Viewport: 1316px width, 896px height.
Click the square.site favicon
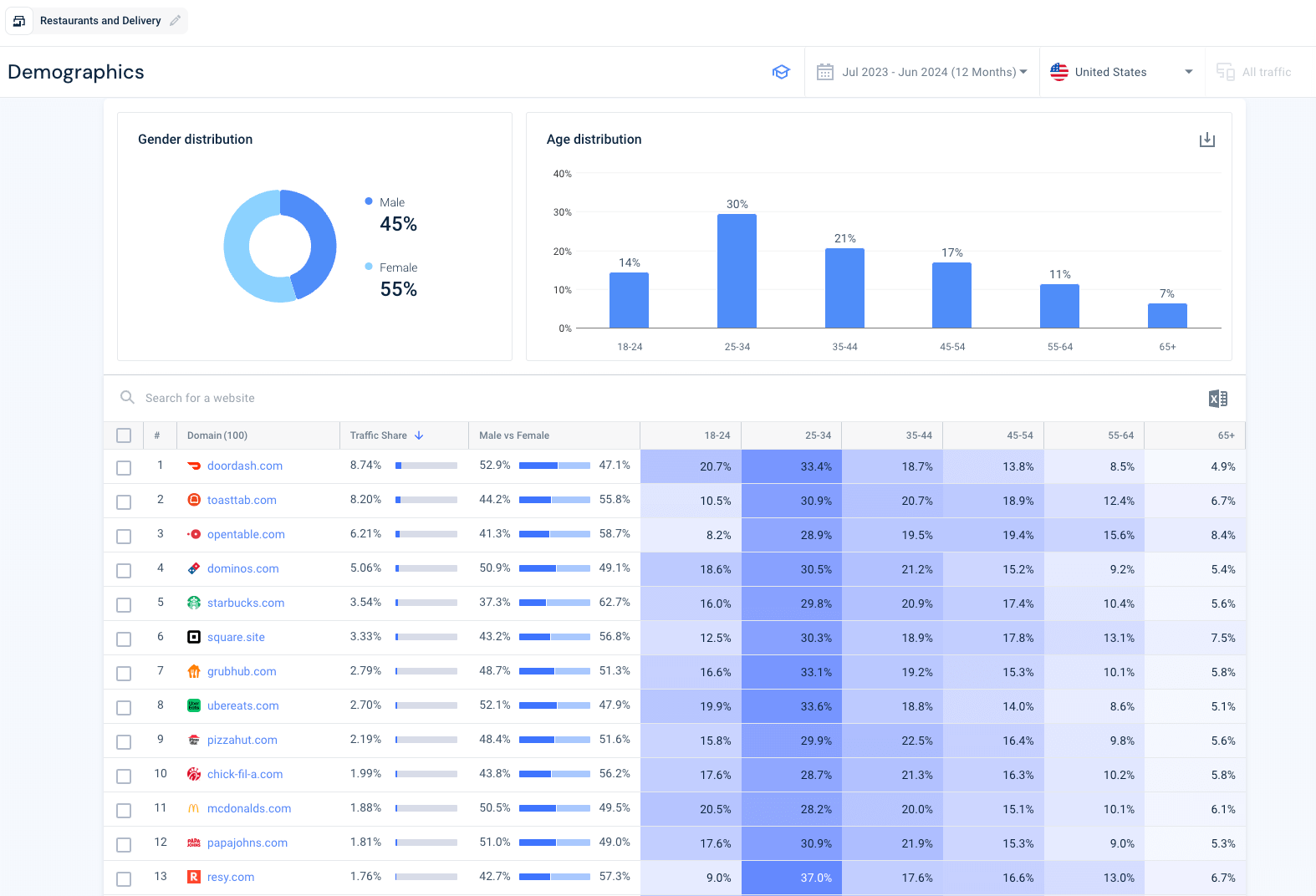click(x=194, y=637)
